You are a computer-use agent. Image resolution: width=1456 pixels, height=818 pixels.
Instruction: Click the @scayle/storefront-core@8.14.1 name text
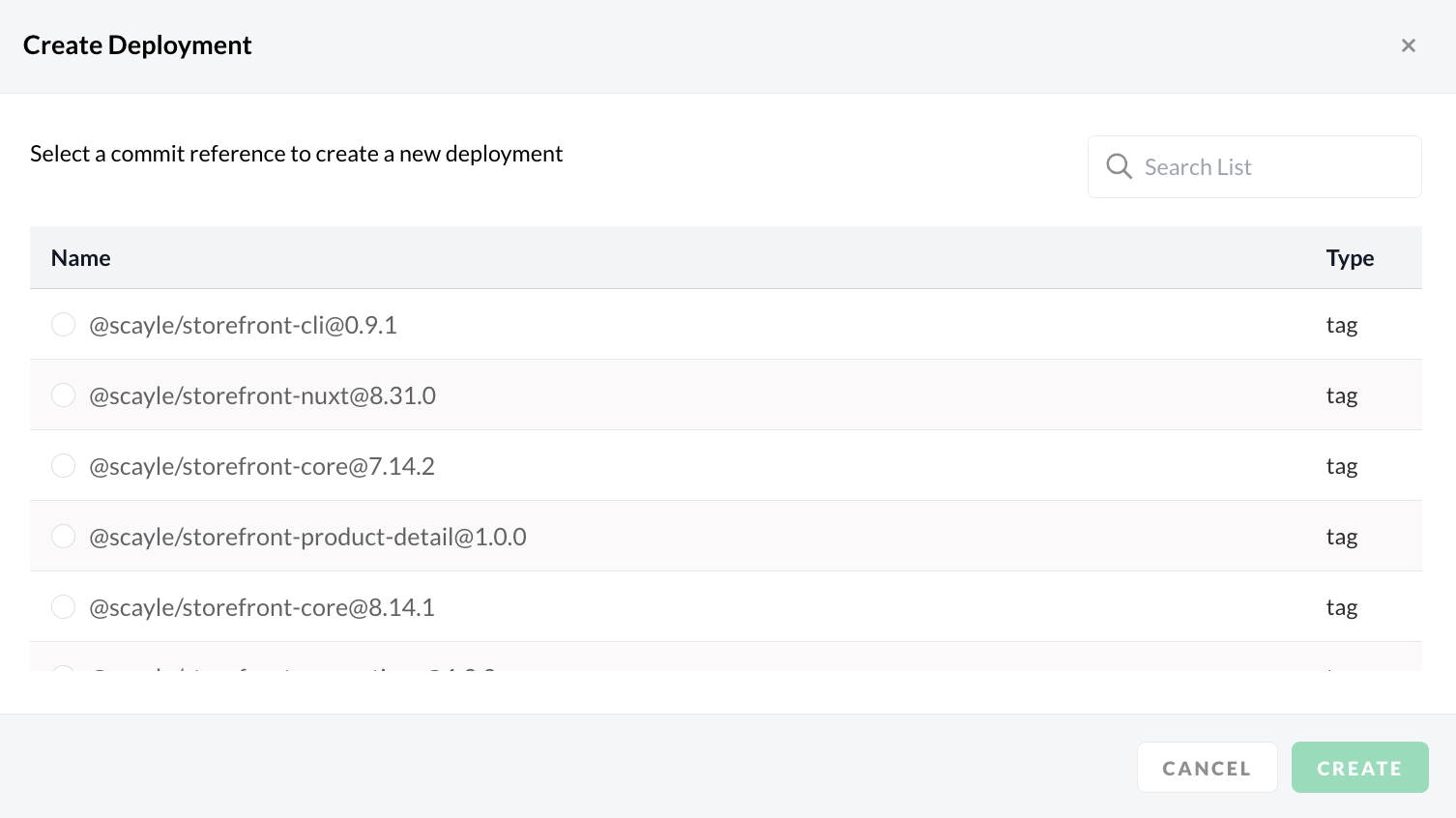point(261,607)
